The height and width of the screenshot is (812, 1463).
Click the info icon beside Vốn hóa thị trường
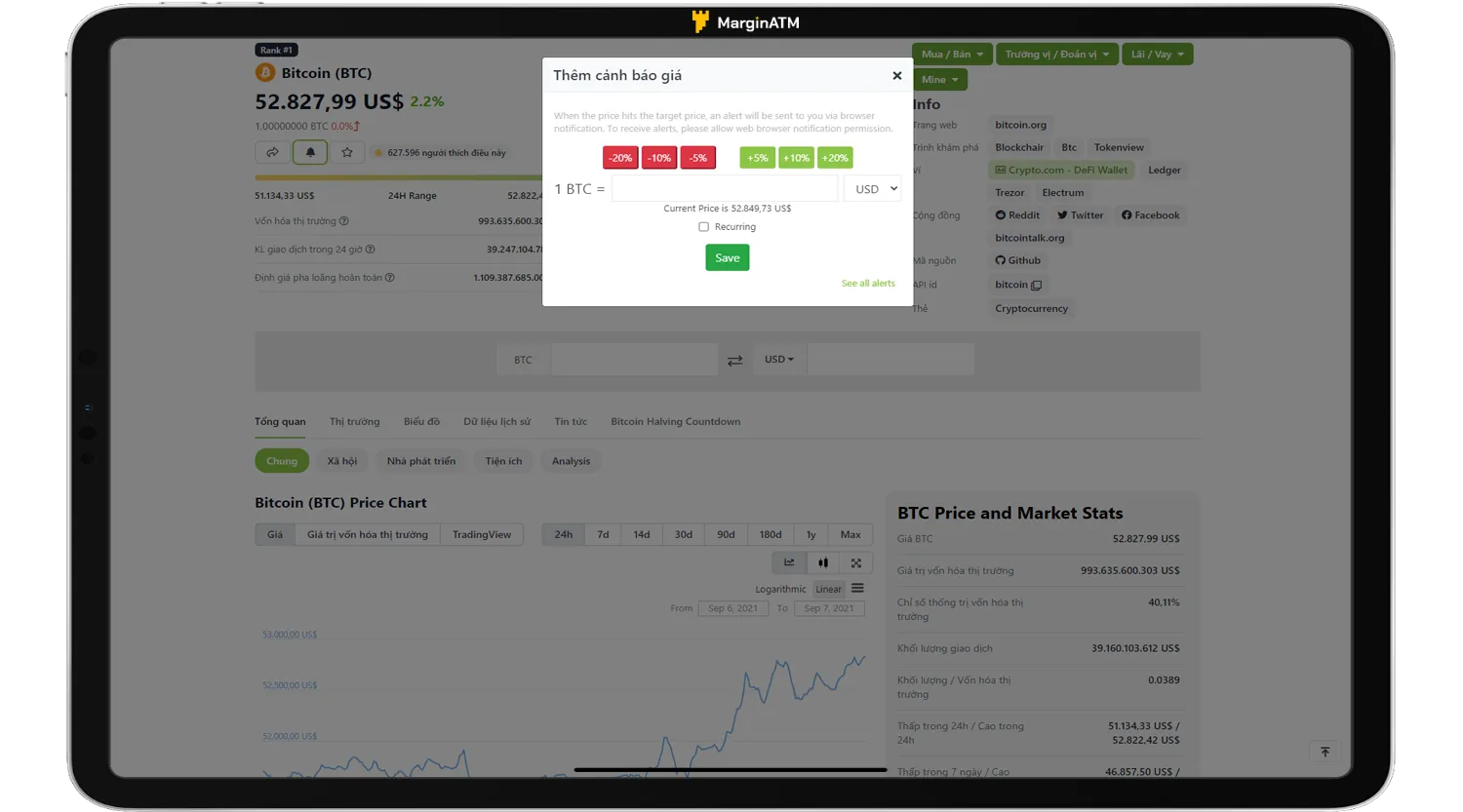[x=344, y=221]
